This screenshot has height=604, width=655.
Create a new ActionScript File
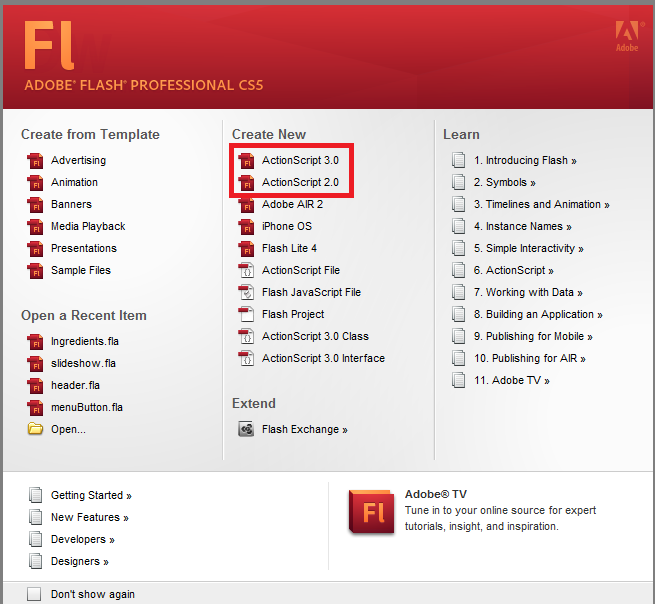(x=301, y=270)
